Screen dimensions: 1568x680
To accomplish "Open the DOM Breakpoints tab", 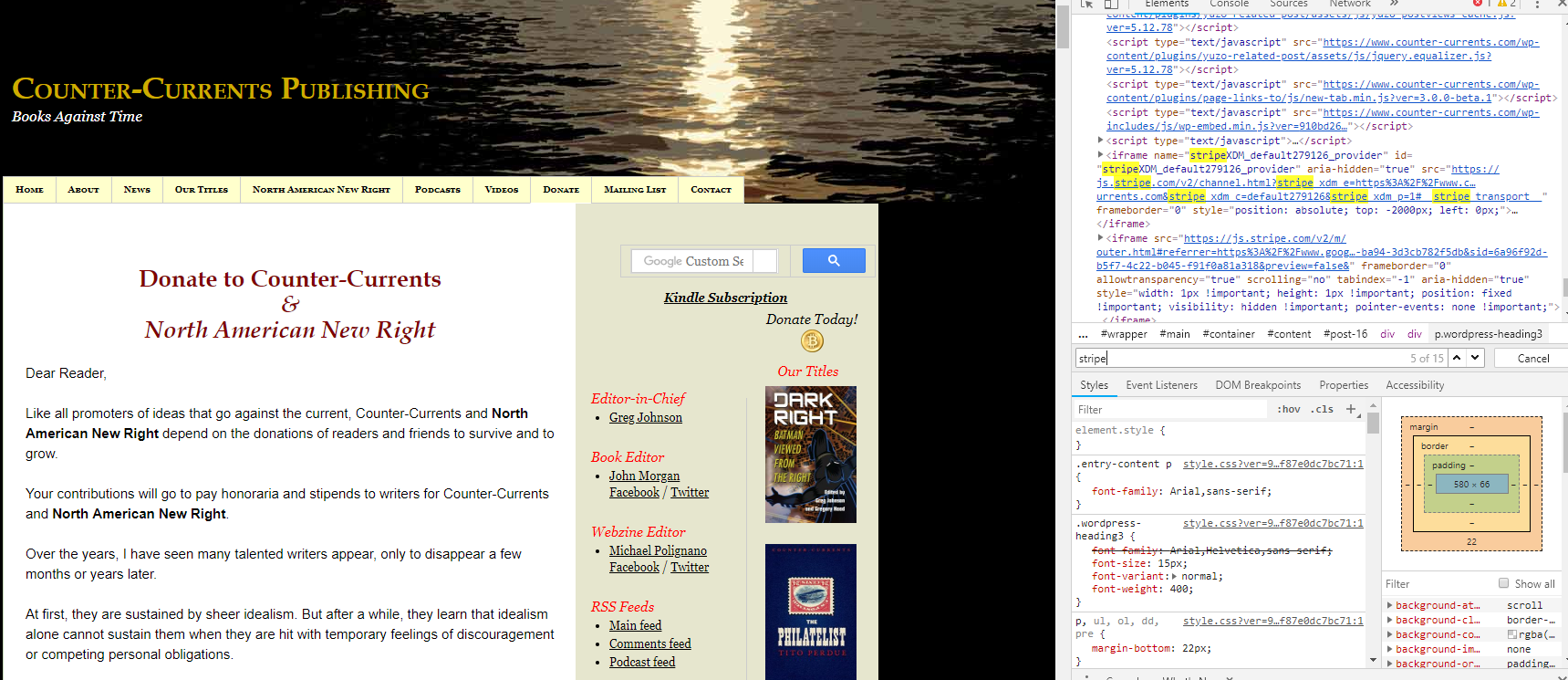I will [x=1258, y=385].
